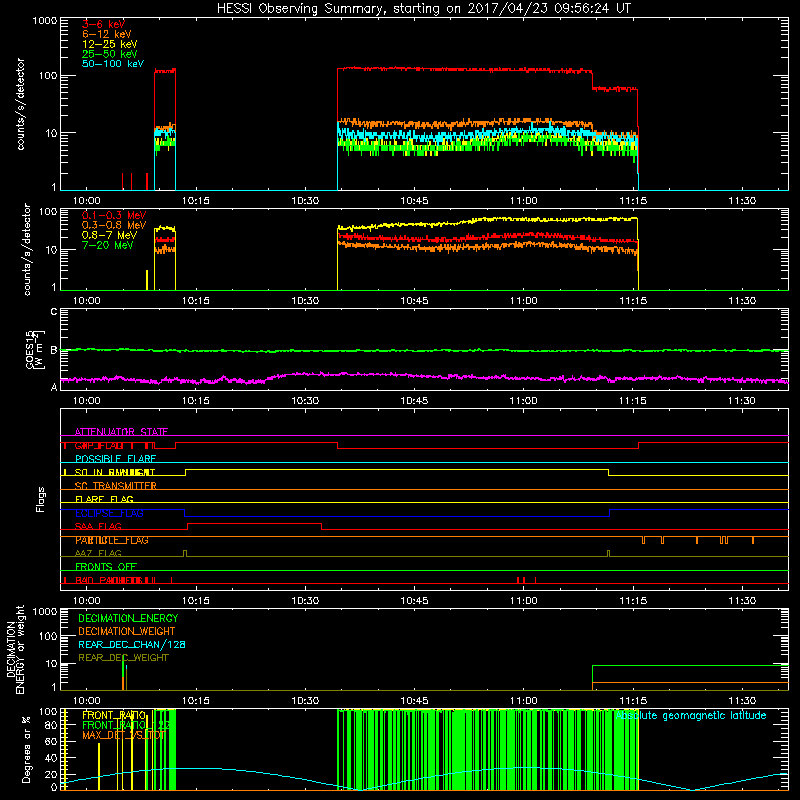
Task: Select the red 3-6 keV legend label
Action: click(103, 24)
